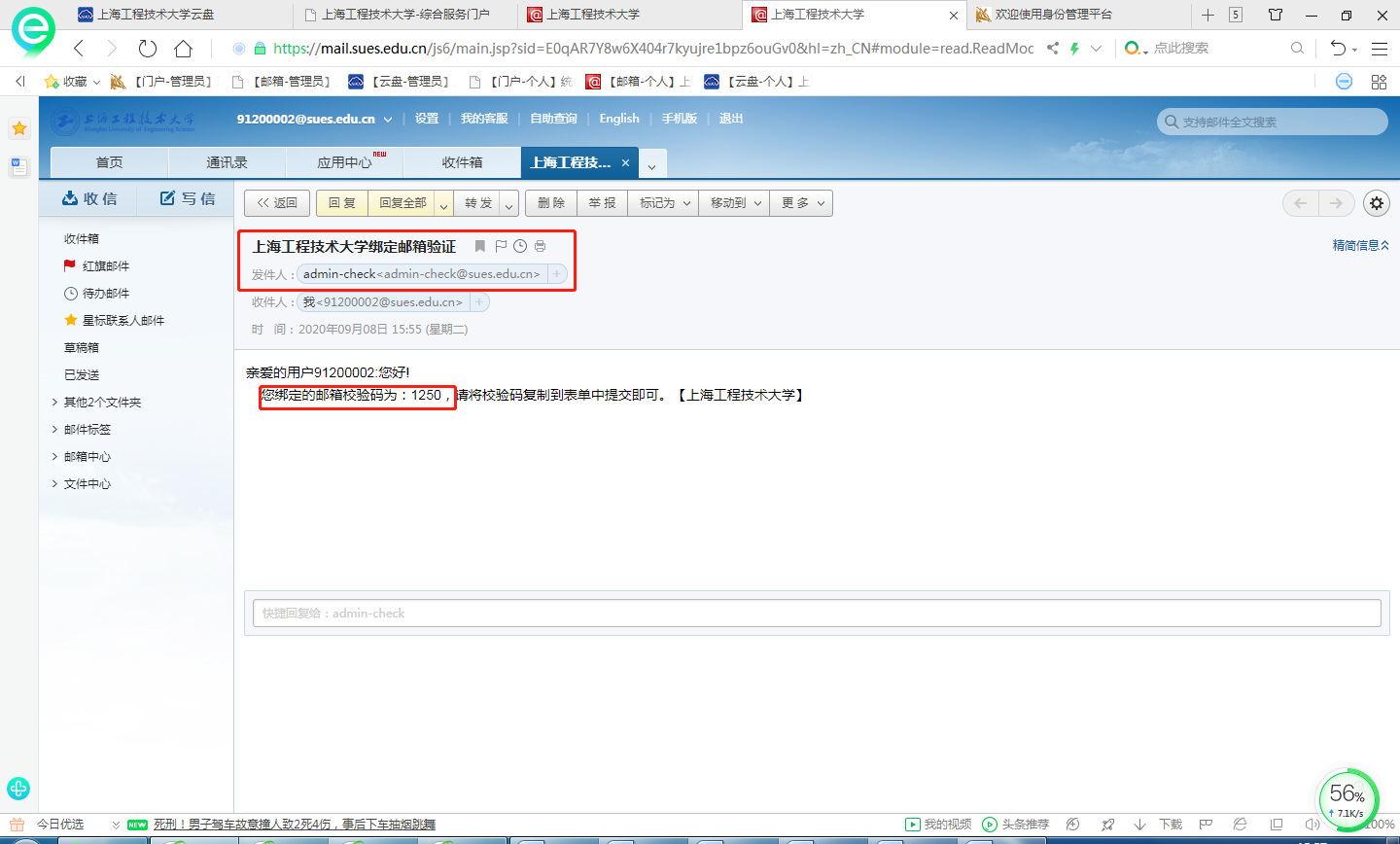
Task: Click the browser forward arrow
Action: tap(112, 49)
